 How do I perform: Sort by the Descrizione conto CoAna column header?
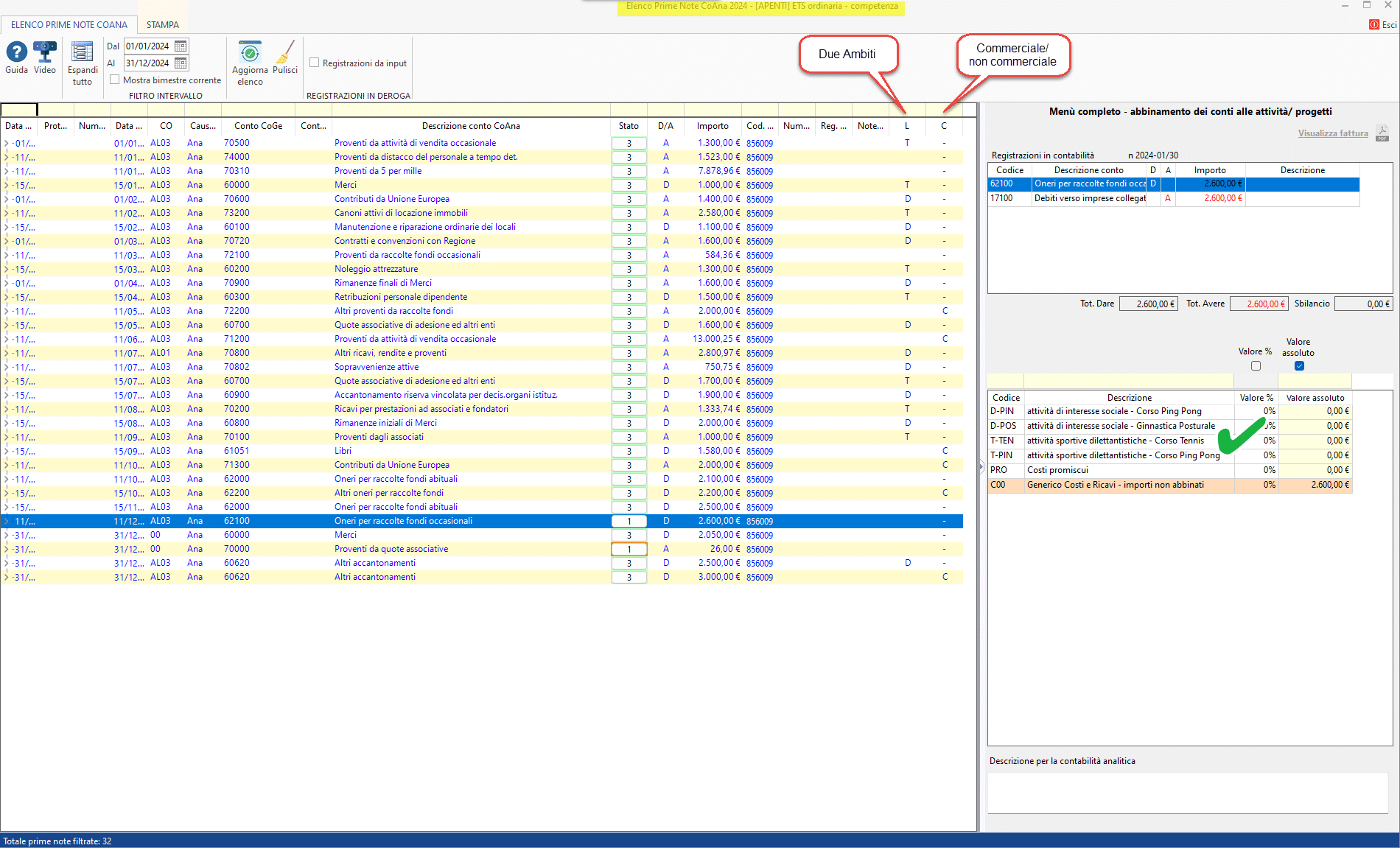471,126
